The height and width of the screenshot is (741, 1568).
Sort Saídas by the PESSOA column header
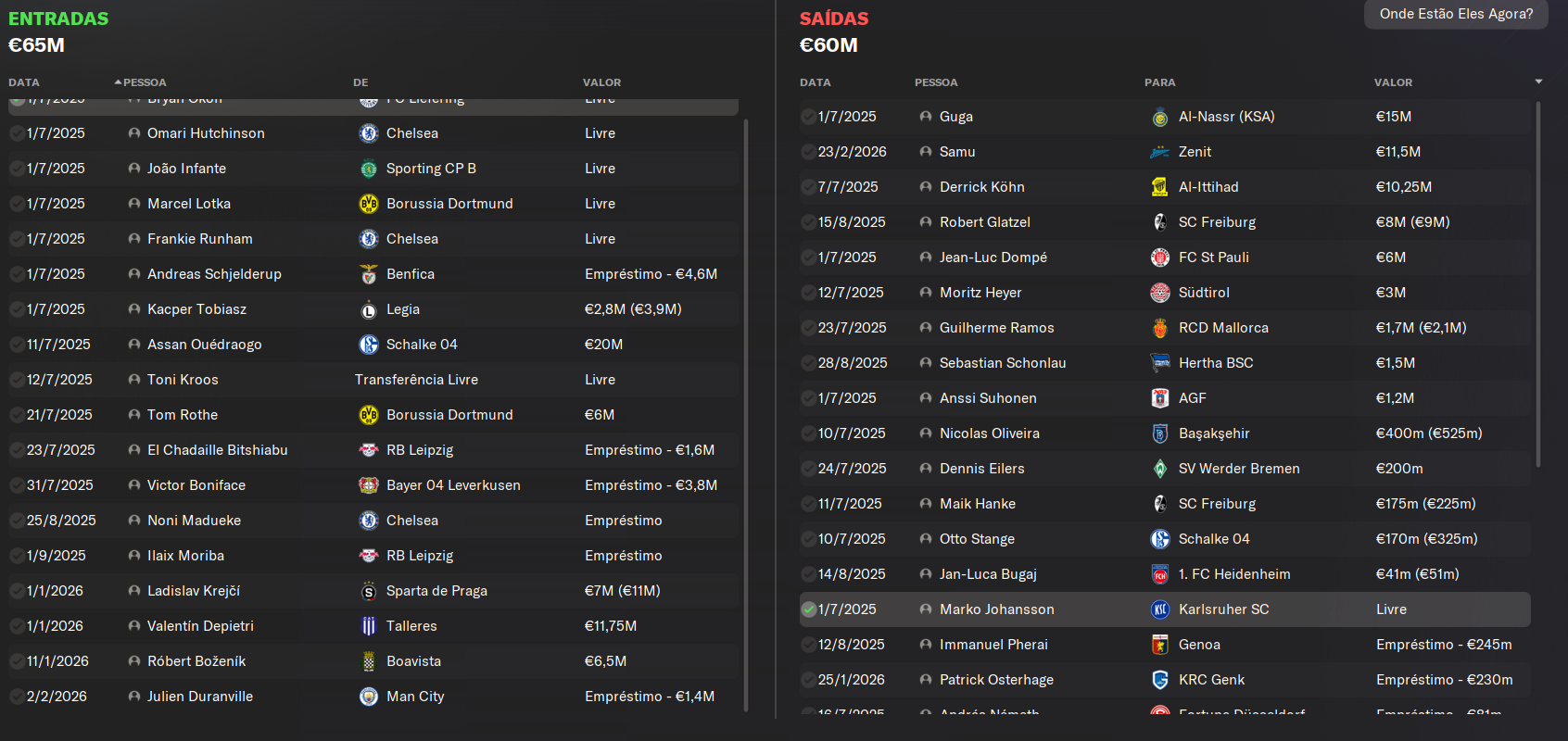click(936, 82)
